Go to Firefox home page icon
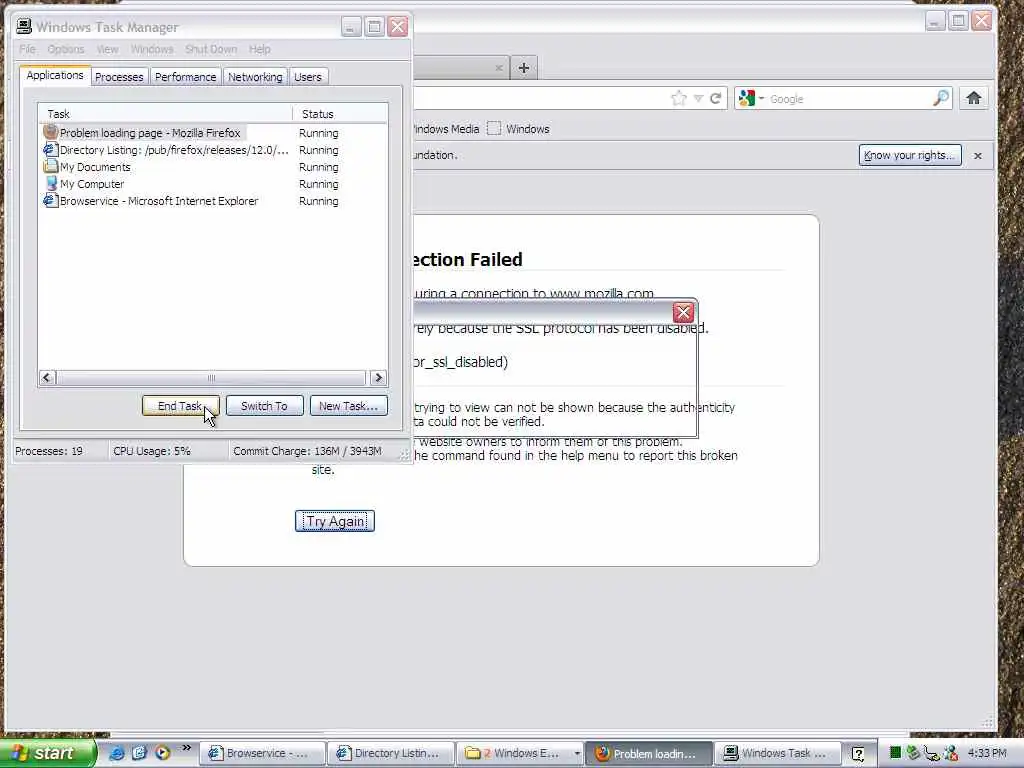This screenshot has height=768, width=1024. click(974, 98)
